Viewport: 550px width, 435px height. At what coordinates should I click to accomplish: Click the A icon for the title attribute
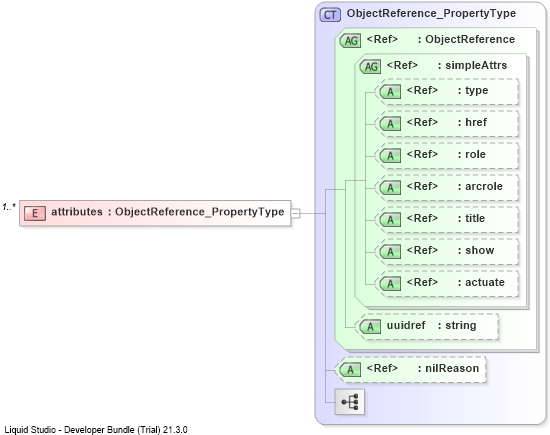(390, 220)
